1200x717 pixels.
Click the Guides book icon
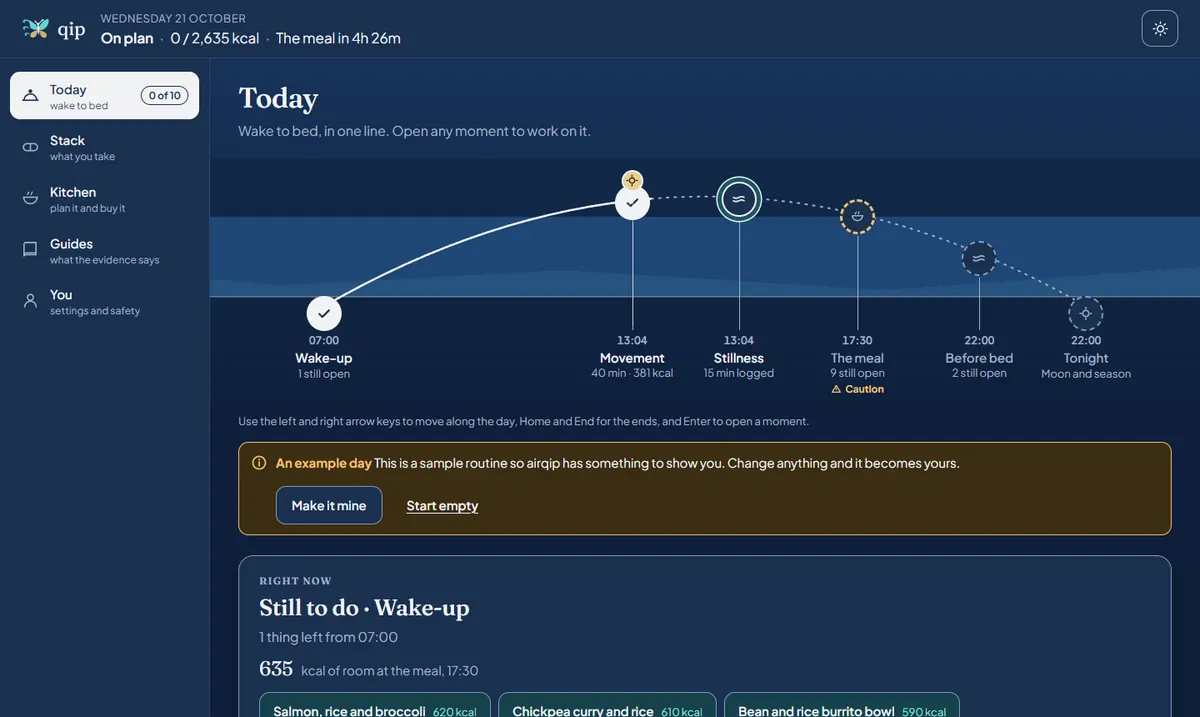click(31, 250)
